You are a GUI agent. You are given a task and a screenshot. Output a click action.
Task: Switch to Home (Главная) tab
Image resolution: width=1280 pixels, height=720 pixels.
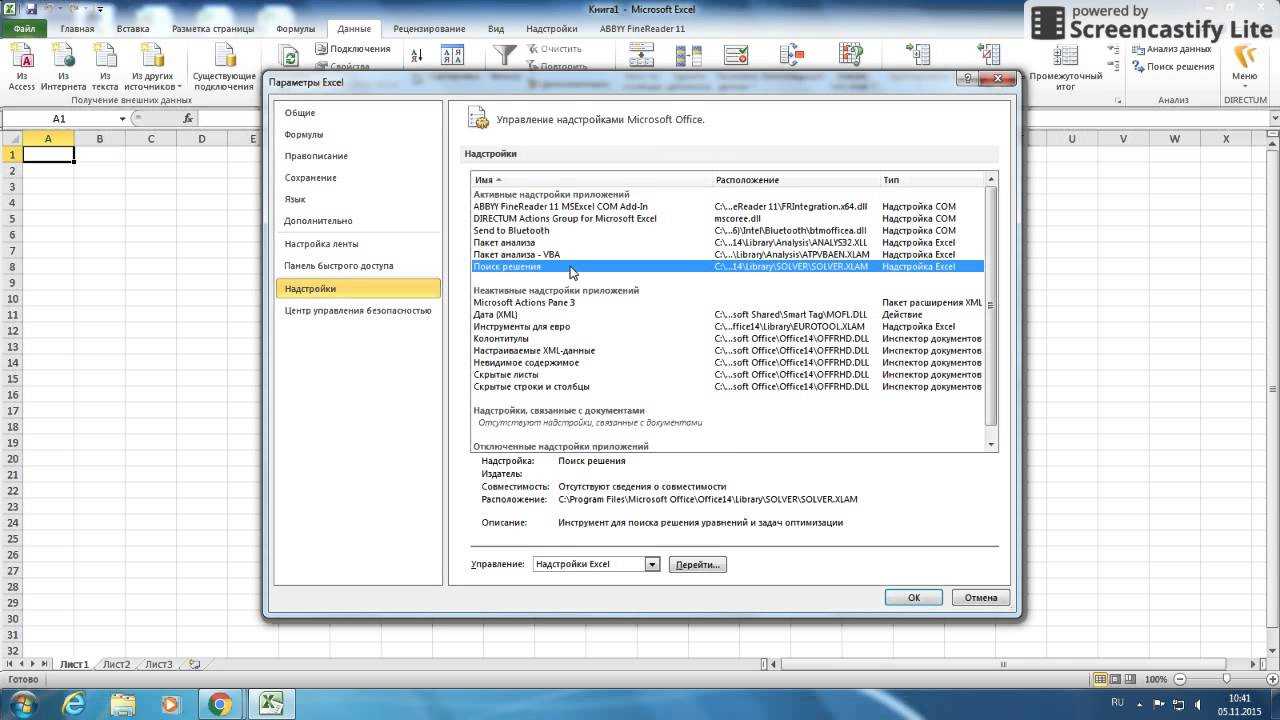[77, 29]
